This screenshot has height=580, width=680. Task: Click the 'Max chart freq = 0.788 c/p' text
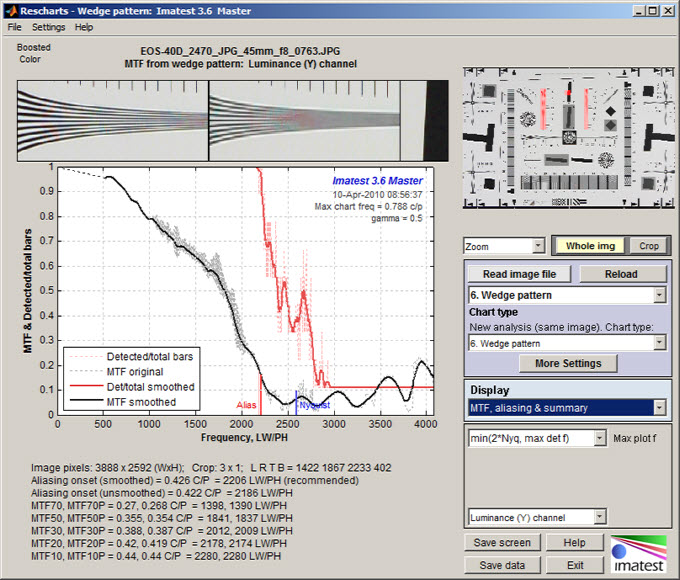(x=368, y=206)
